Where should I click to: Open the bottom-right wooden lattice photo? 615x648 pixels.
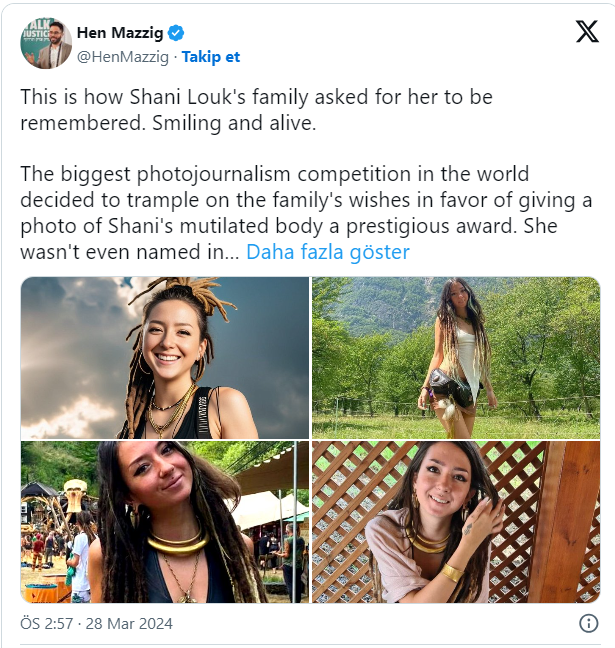point(455,522)
